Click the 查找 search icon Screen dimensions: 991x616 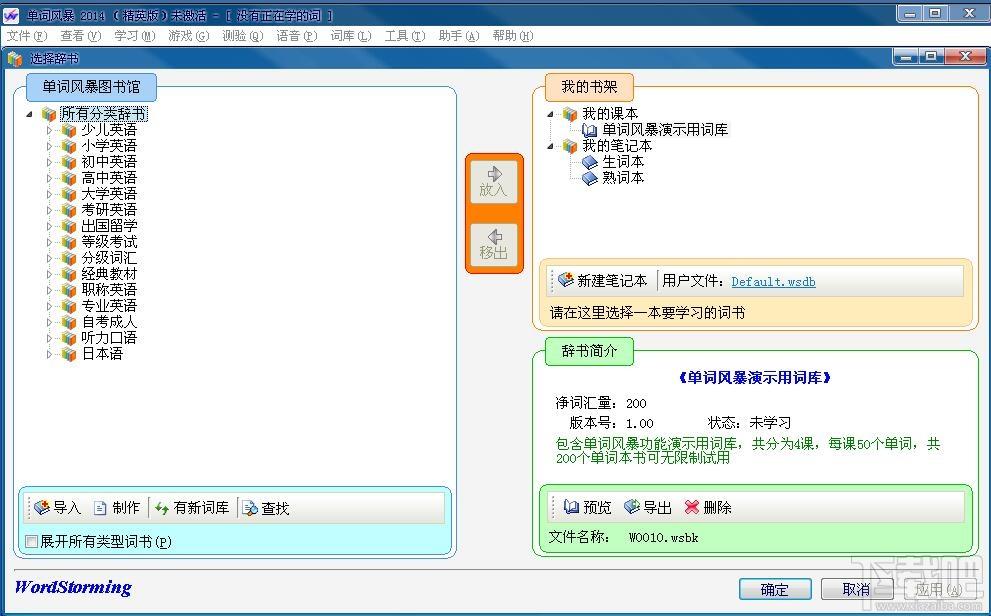tap(250, 508)
